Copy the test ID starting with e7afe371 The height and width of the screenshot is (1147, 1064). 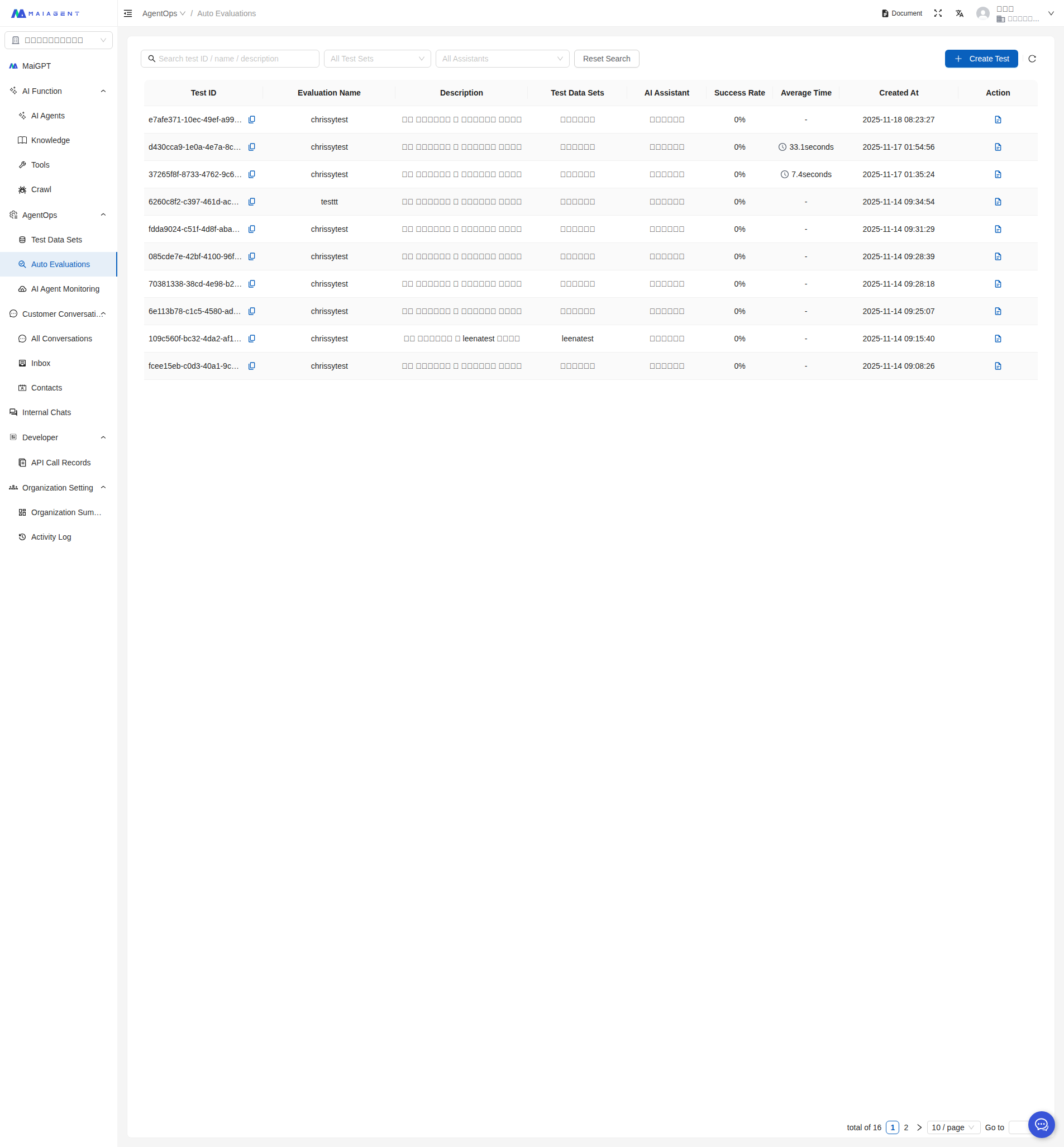coord(251,120)
